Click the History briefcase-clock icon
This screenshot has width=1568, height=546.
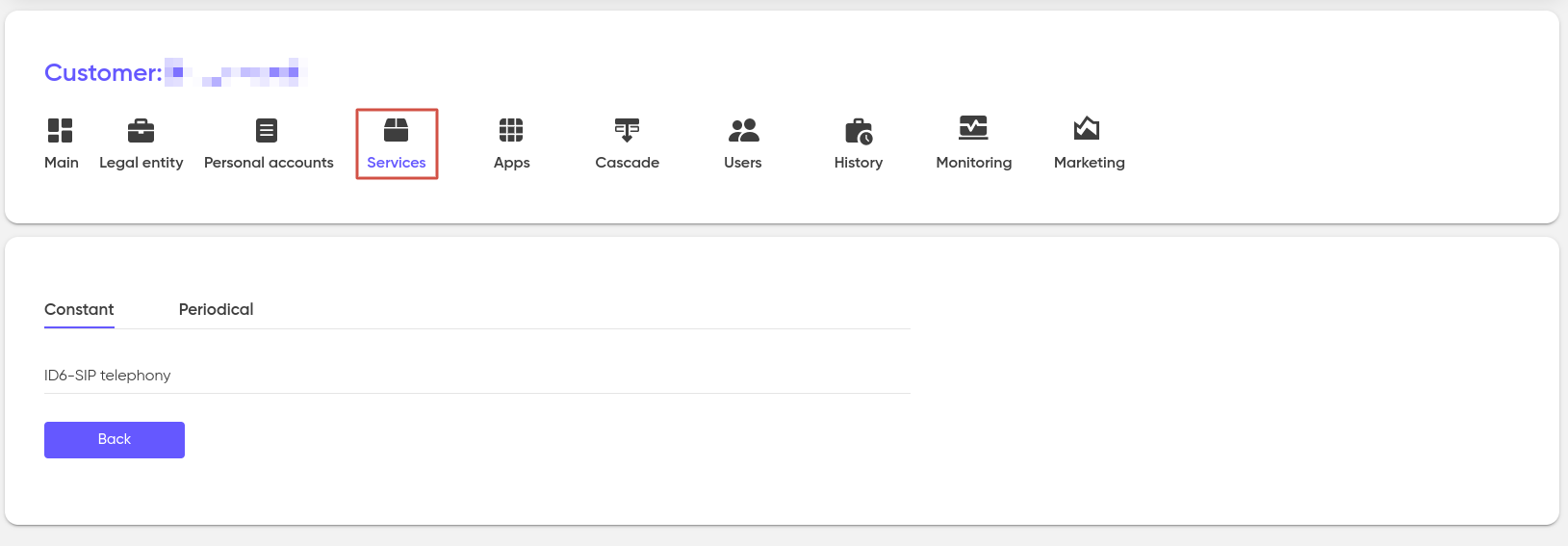click(859, 131)
